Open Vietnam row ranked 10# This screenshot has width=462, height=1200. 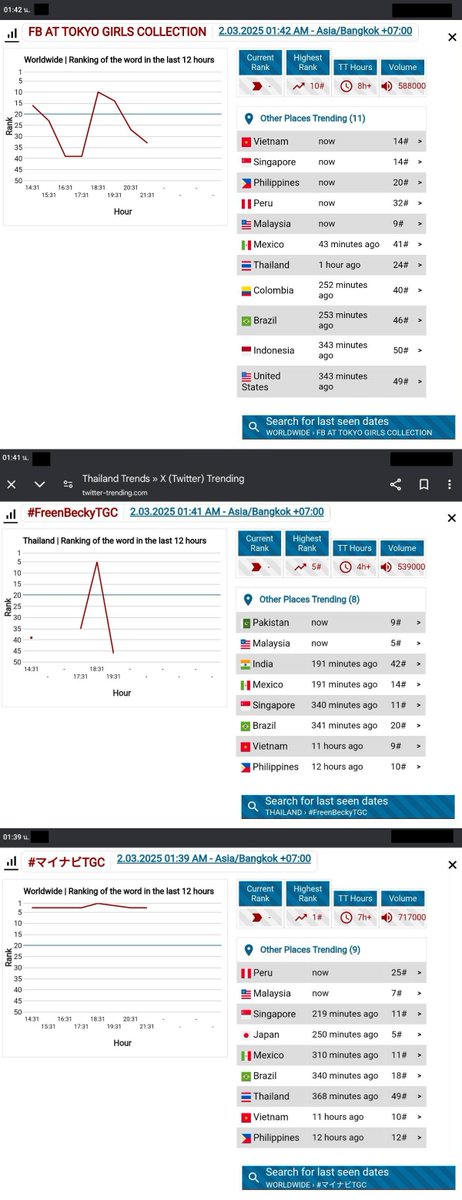click(x=333, y=1117)
